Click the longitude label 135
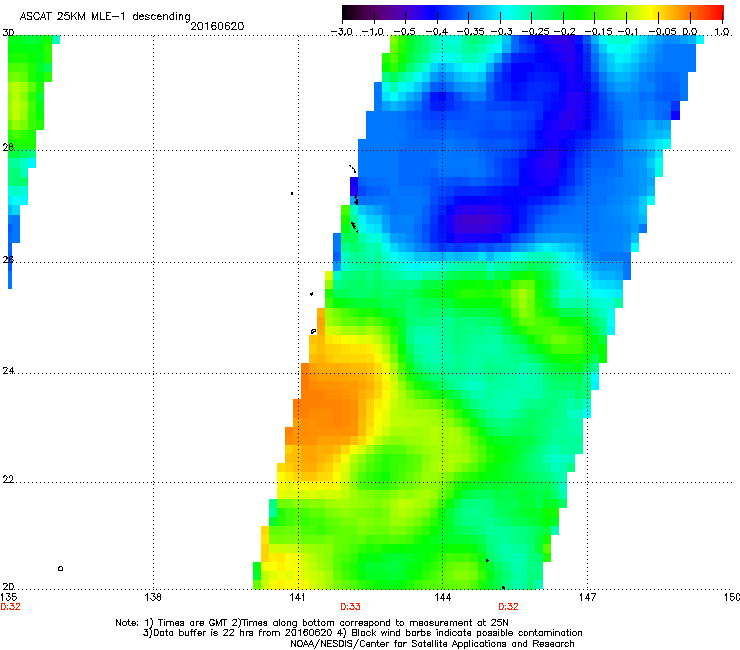The image size is (740, 650). coord(9,597)
